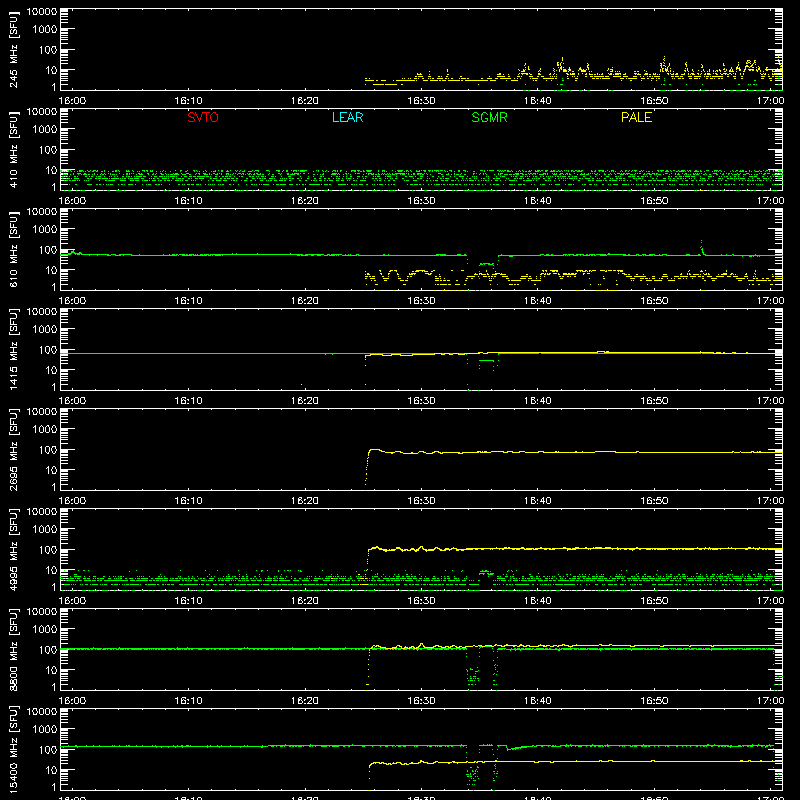Select the 15400 MHz [SFU] axis title
Image resolution: width=800 pixels, height=800 pixels.
13,749
